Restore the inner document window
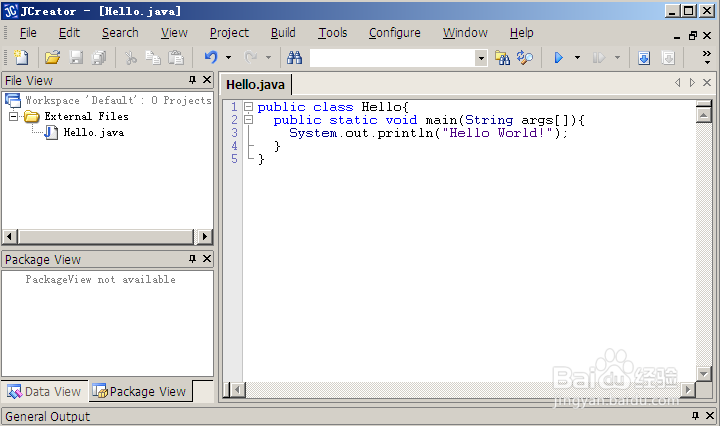Image resolution: width=720 pixels, height=426 pixels. click(693, 35)
